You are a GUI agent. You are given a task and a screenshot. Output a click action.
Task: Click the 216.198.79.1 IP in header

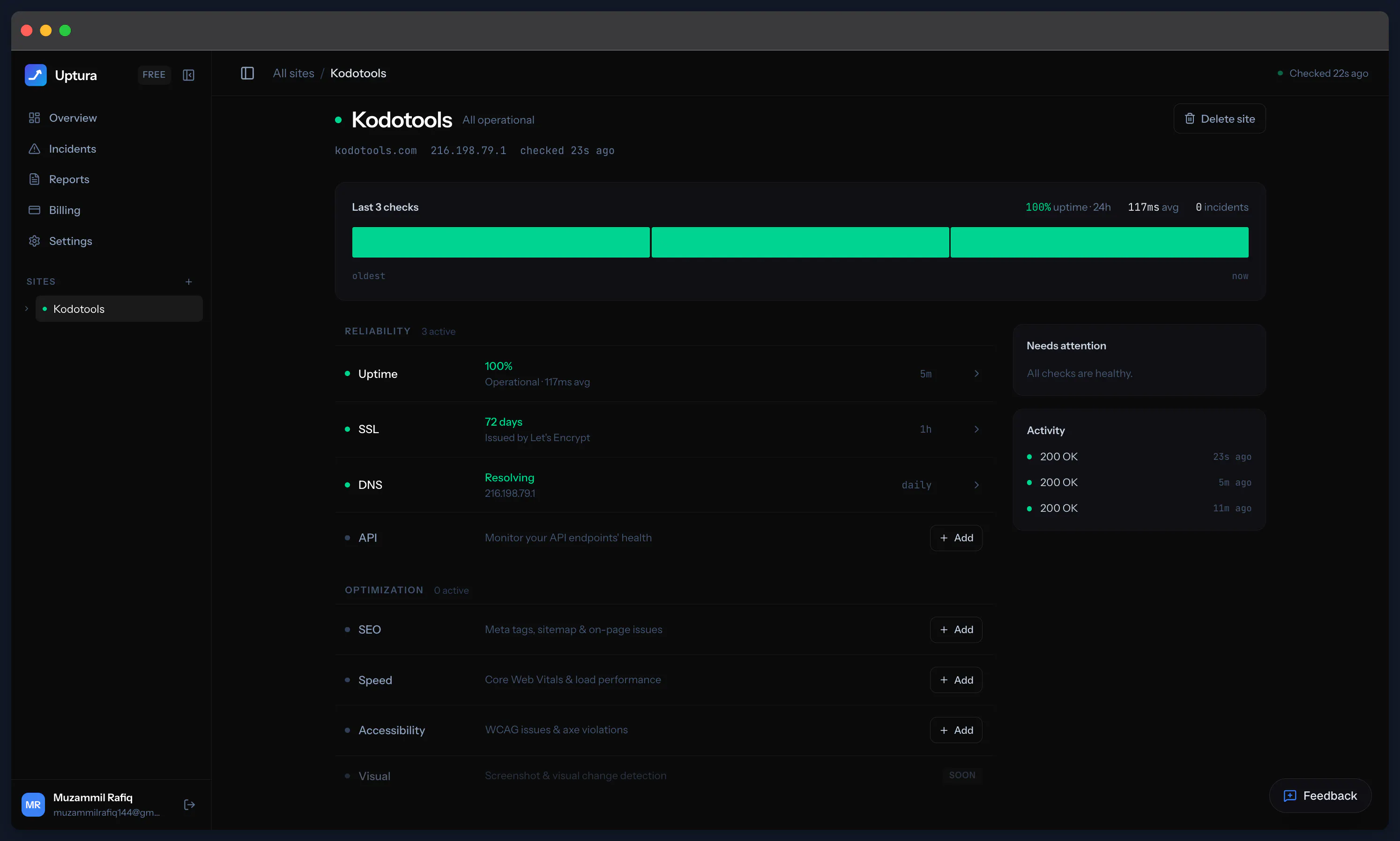[x=469, y=150]
